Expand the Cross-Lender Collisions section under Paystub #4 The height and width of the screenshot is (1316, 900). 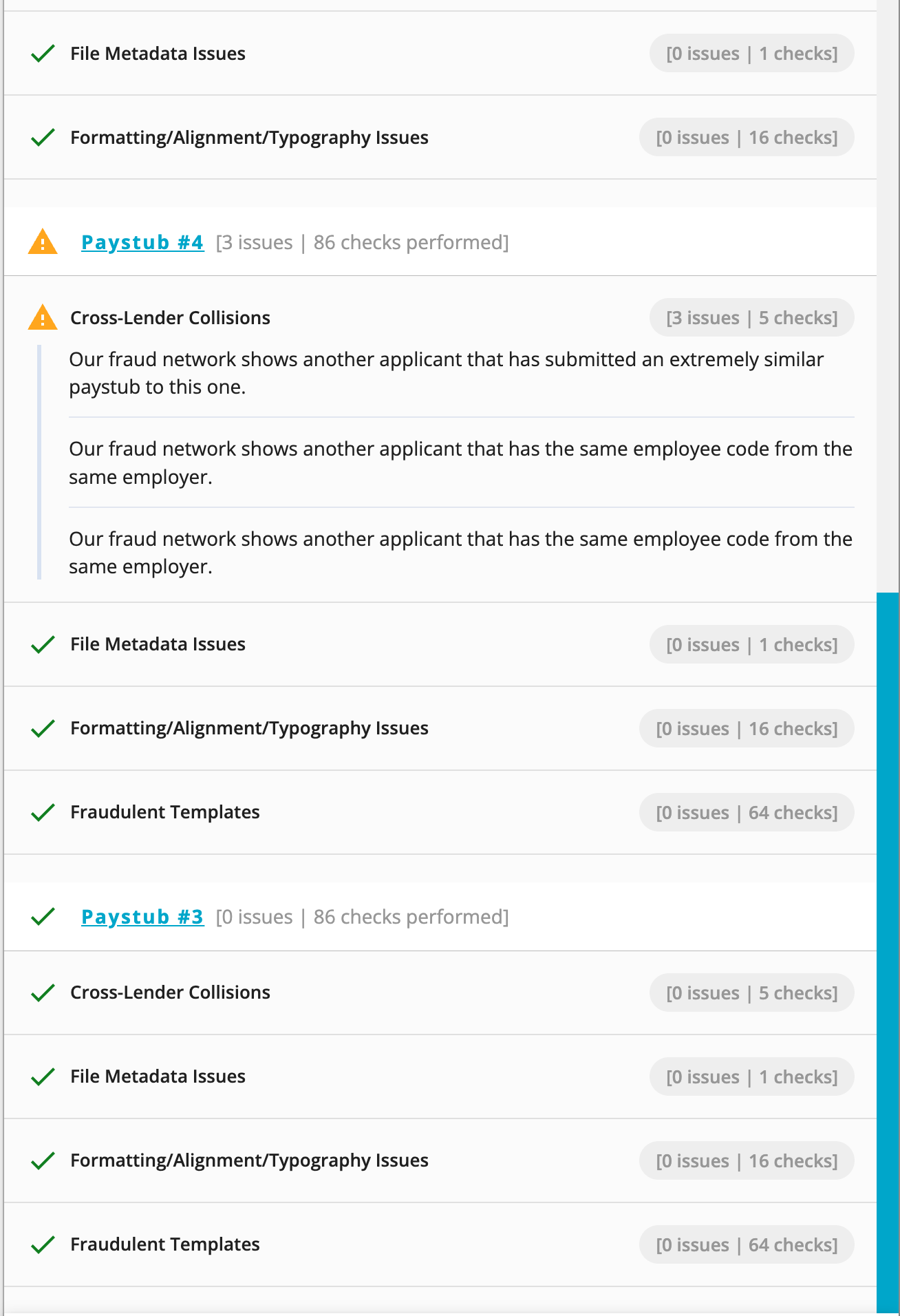(x=170, y=317)
